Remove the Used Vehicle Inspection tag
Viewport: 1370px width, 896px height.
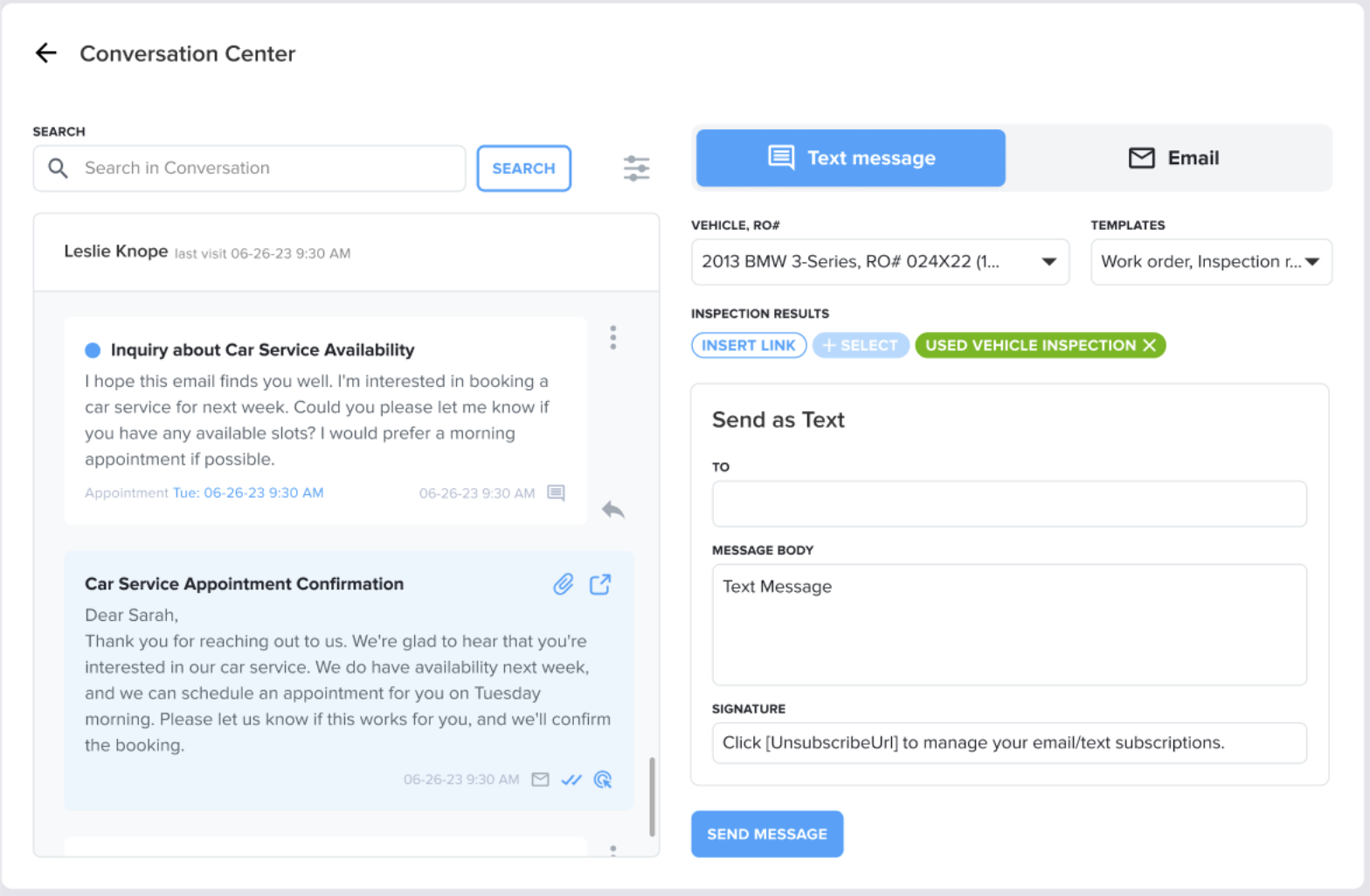1150,345
